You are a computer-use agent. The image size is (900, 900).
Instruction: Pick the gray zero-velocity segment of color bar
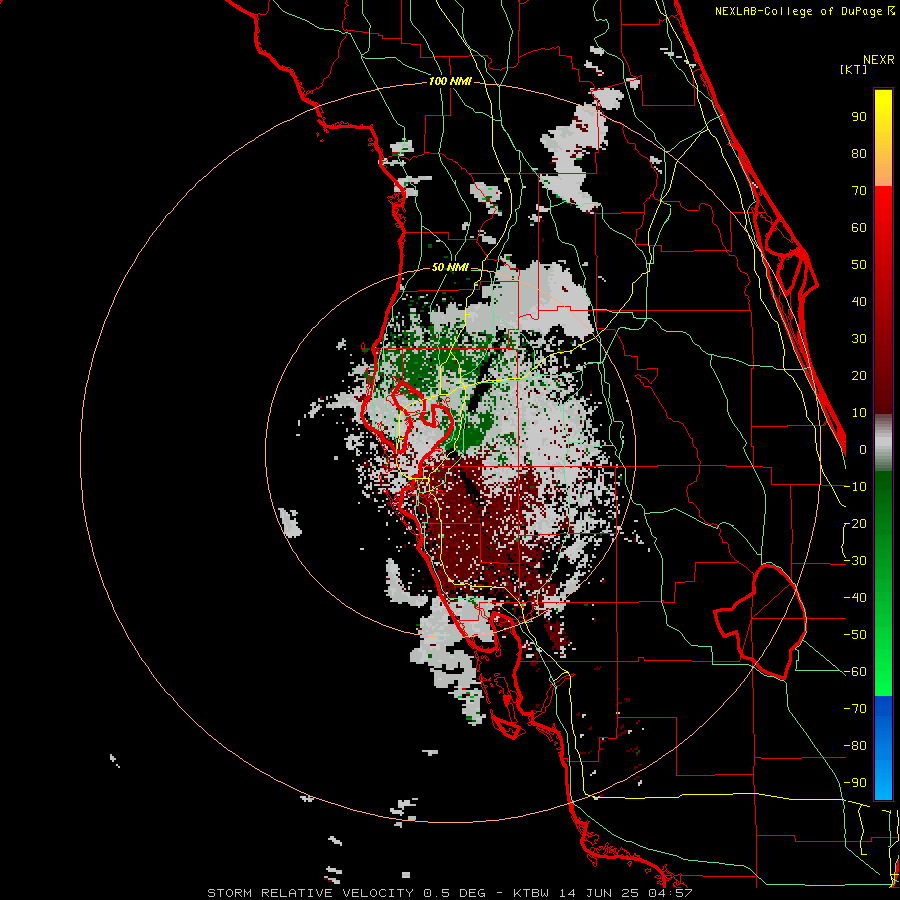[883, 443]
